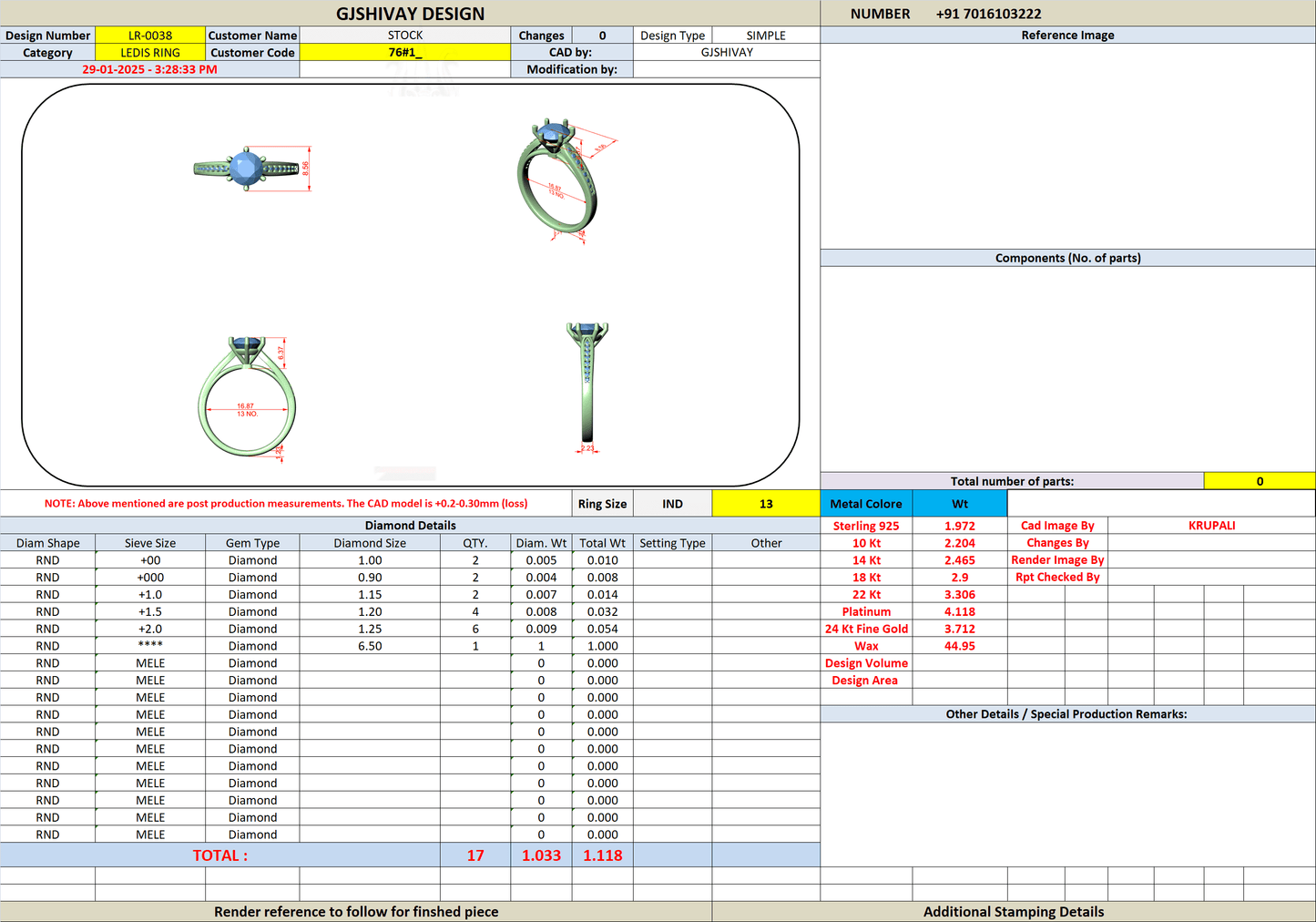
Task: Select the 24 Kt Fine Gold weight 3.712
Action: (x=960, y=629)
